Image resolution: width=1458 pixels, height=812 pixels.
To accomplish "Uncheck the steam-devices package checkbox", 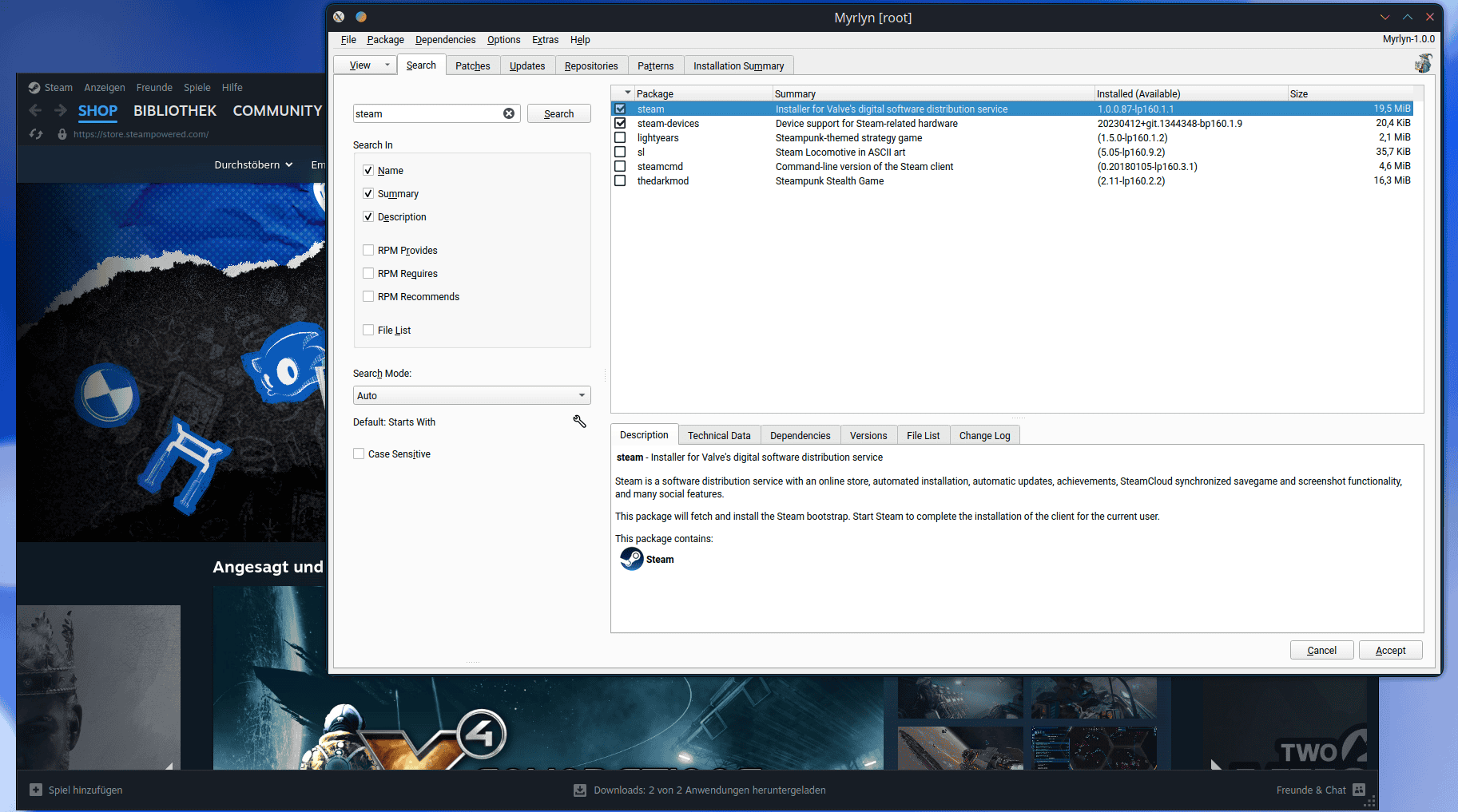I will 620,123.
